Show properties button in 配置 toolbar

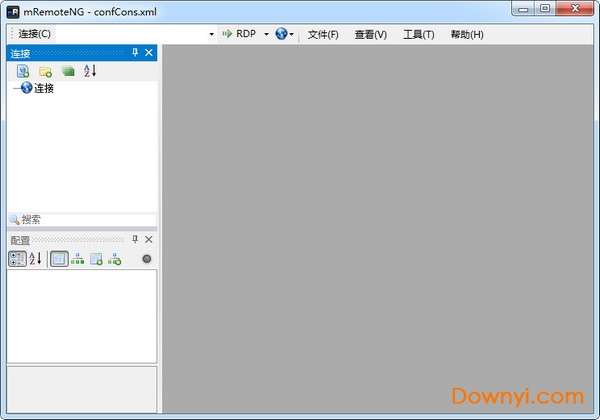coord(59,259)
